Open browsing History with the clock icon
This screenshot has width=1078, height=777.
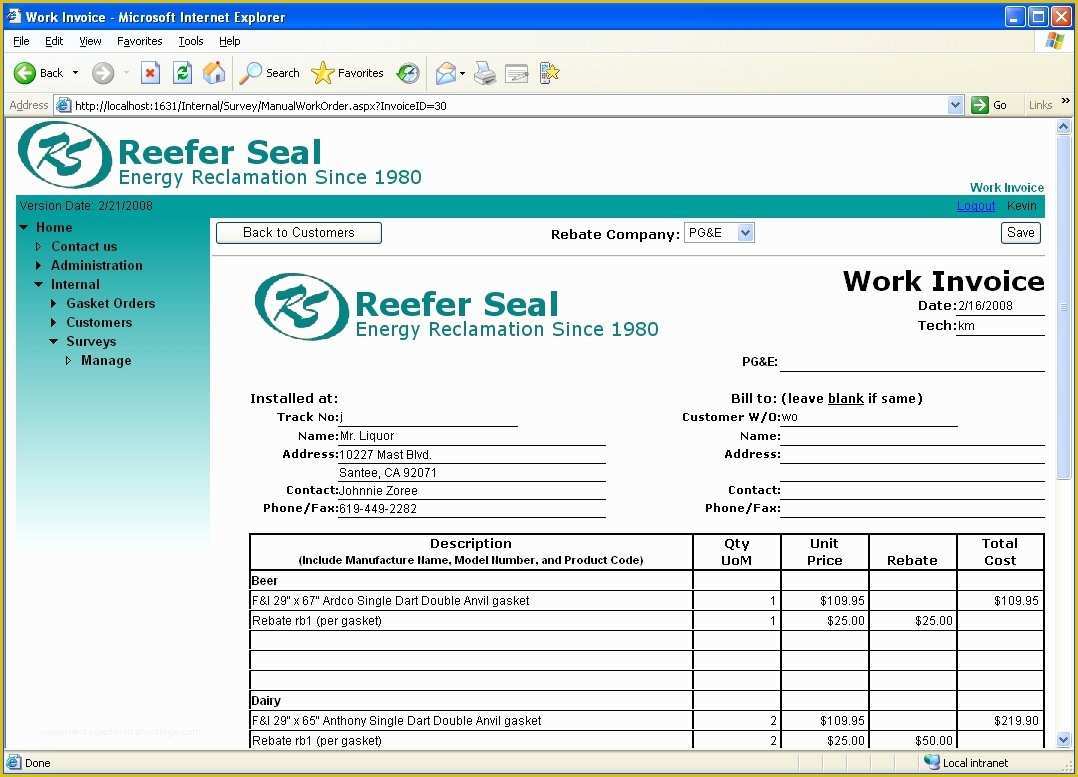coord(408,73)
